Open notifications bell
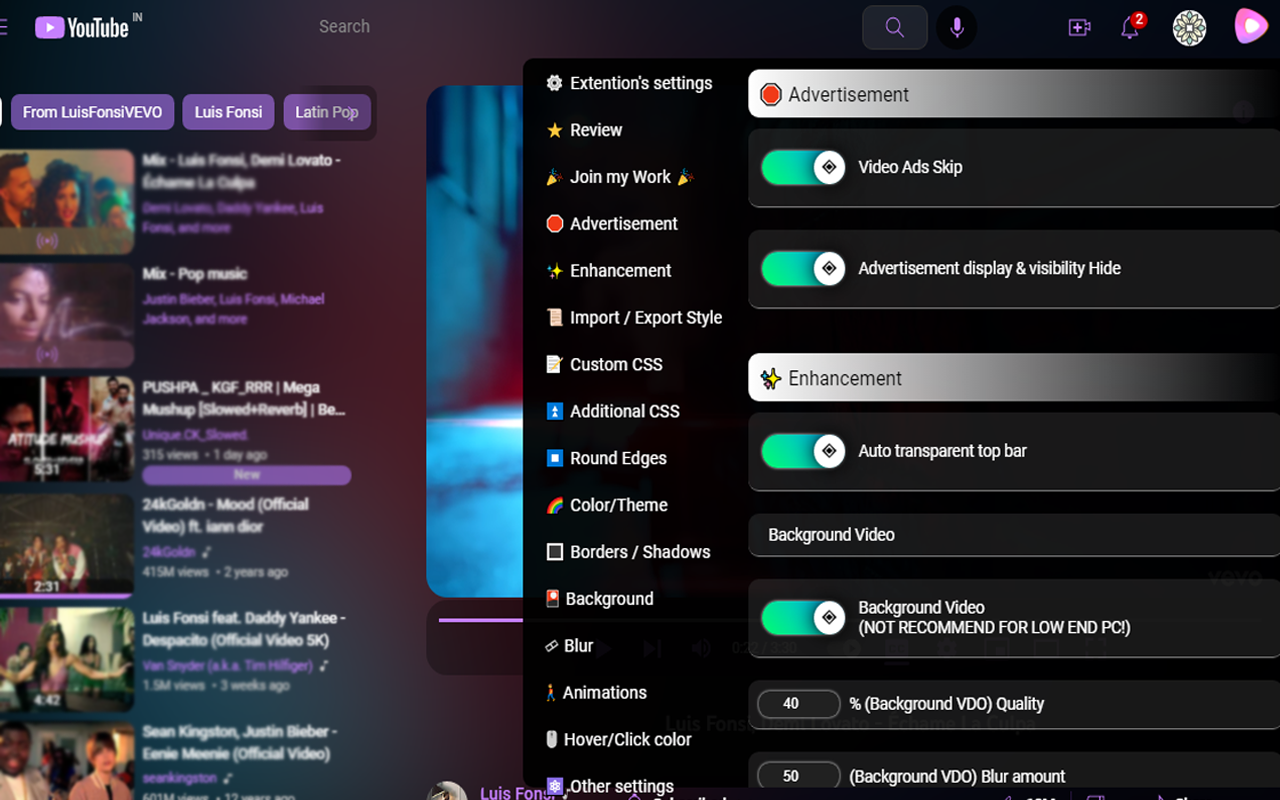Image resolution: width=1280 pixels, height=800 pixels. click(x=1130, y=27)
